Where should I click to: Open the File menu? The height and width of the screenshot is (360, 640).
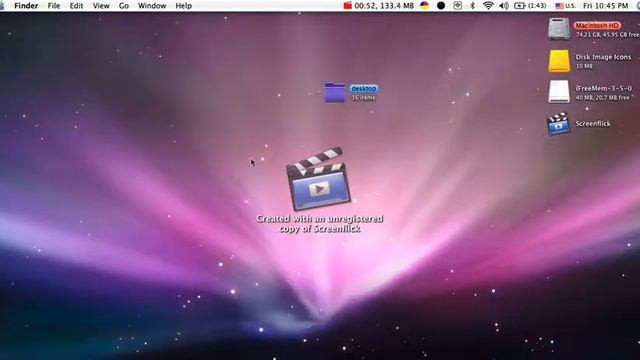click(x=53, y=6)
